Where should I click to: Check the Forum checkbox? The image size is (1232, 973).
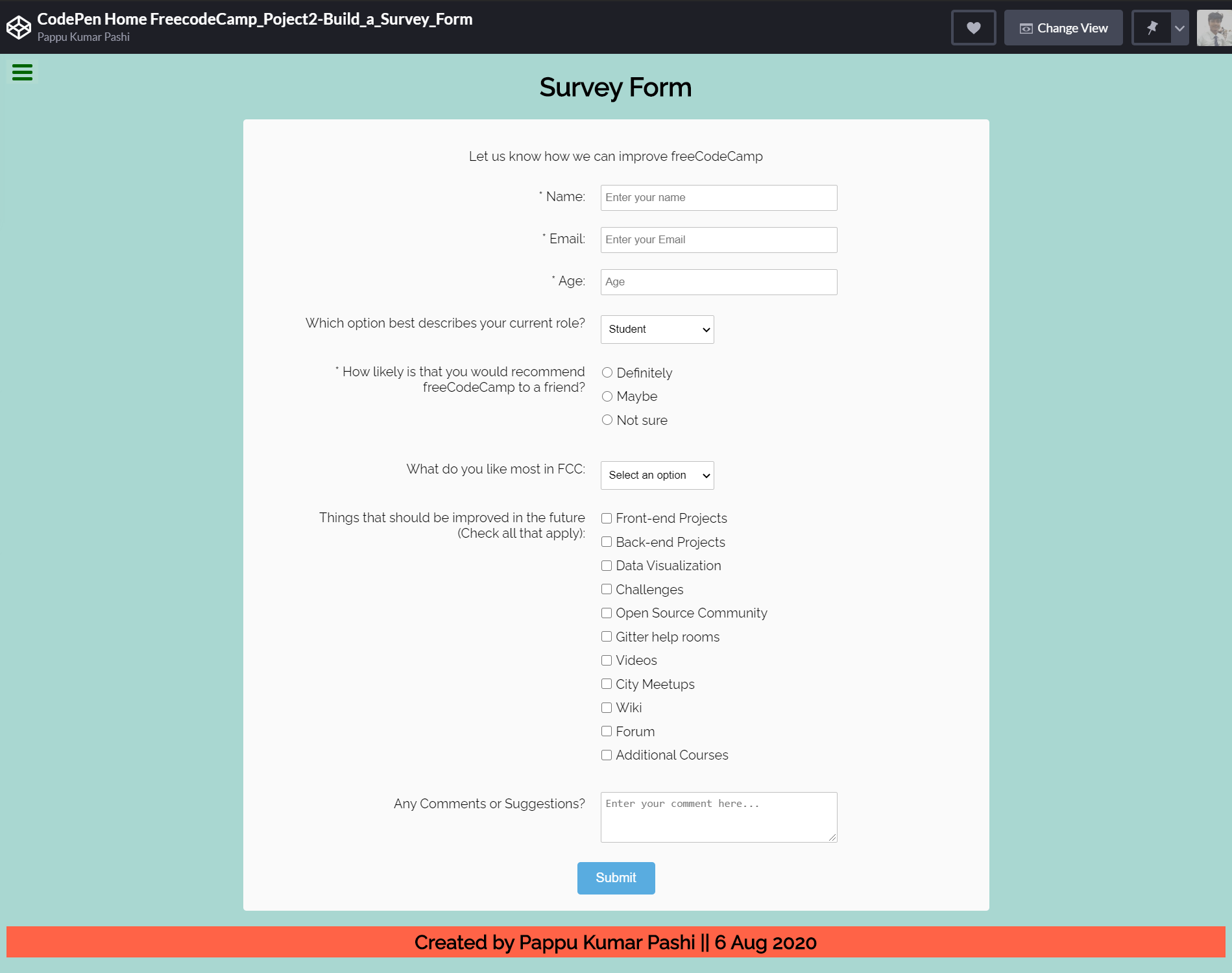tap(607, 731)
